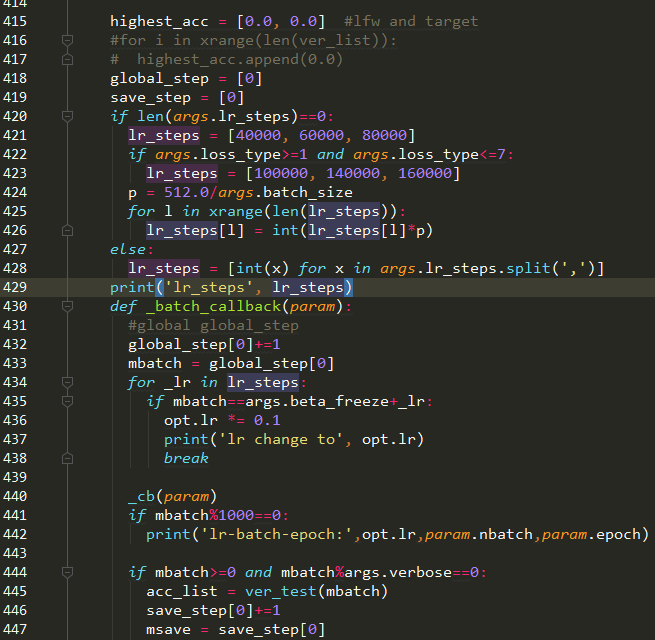
Task: Collapse the if block on line 435
Action: [67, 401]
